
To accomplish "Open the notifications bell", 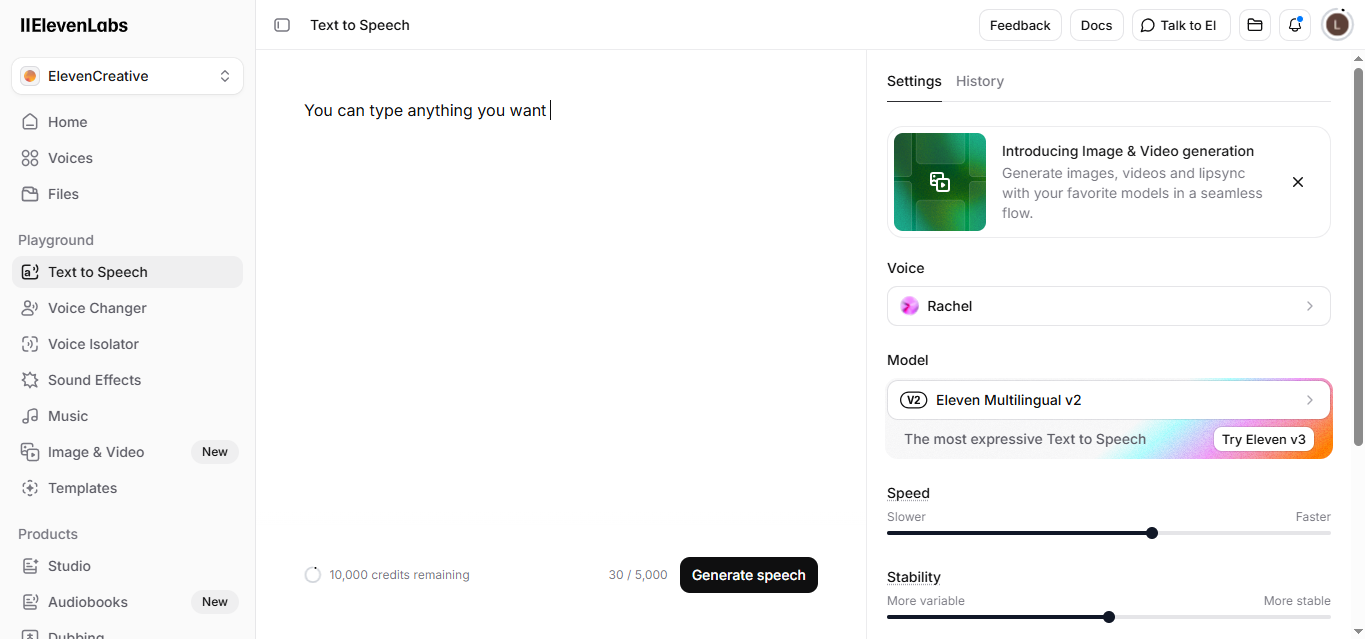I will tap(1295, 24).
